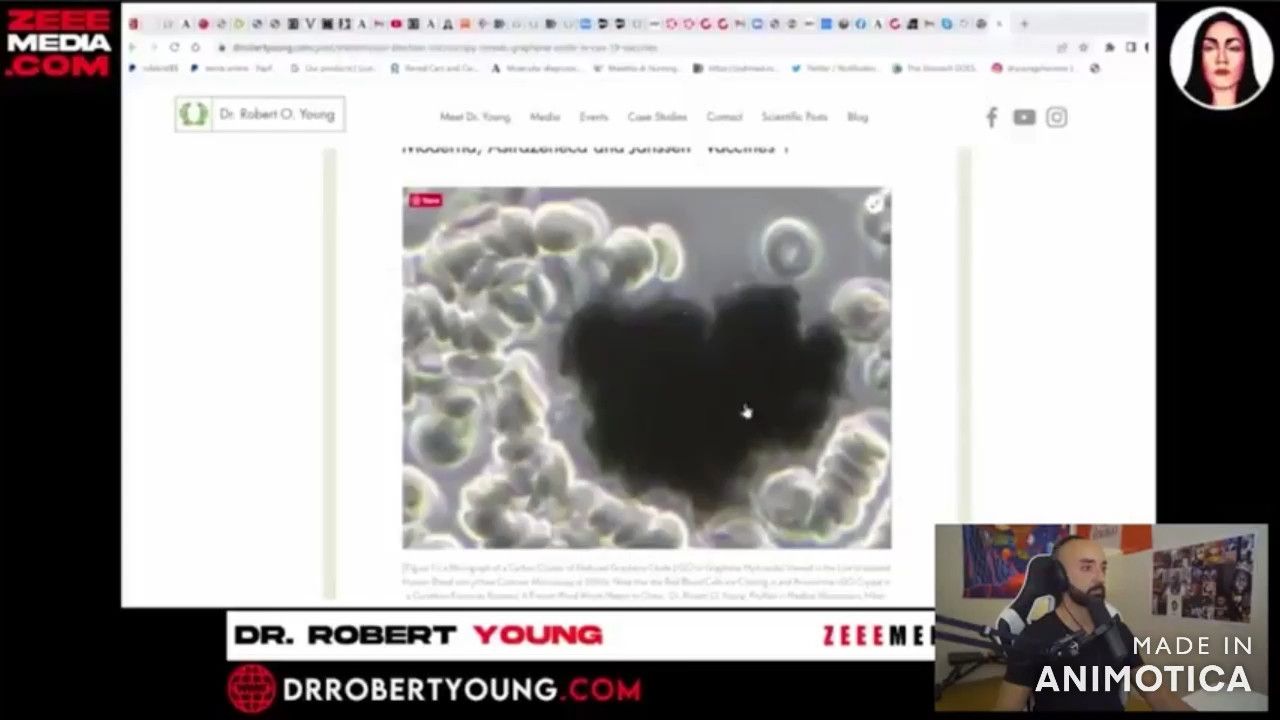Navigate to the Scientific Posts page

[795, 117]
